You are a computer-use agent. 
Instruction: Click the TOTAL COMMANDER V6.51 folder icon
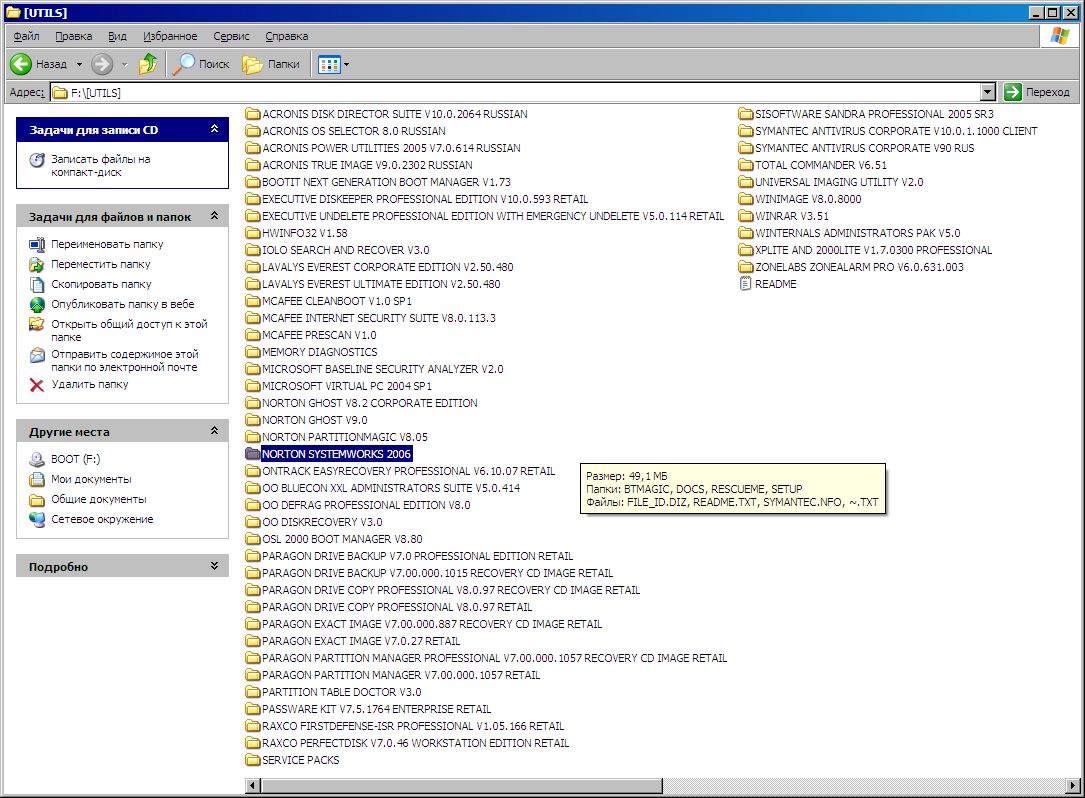745,165
